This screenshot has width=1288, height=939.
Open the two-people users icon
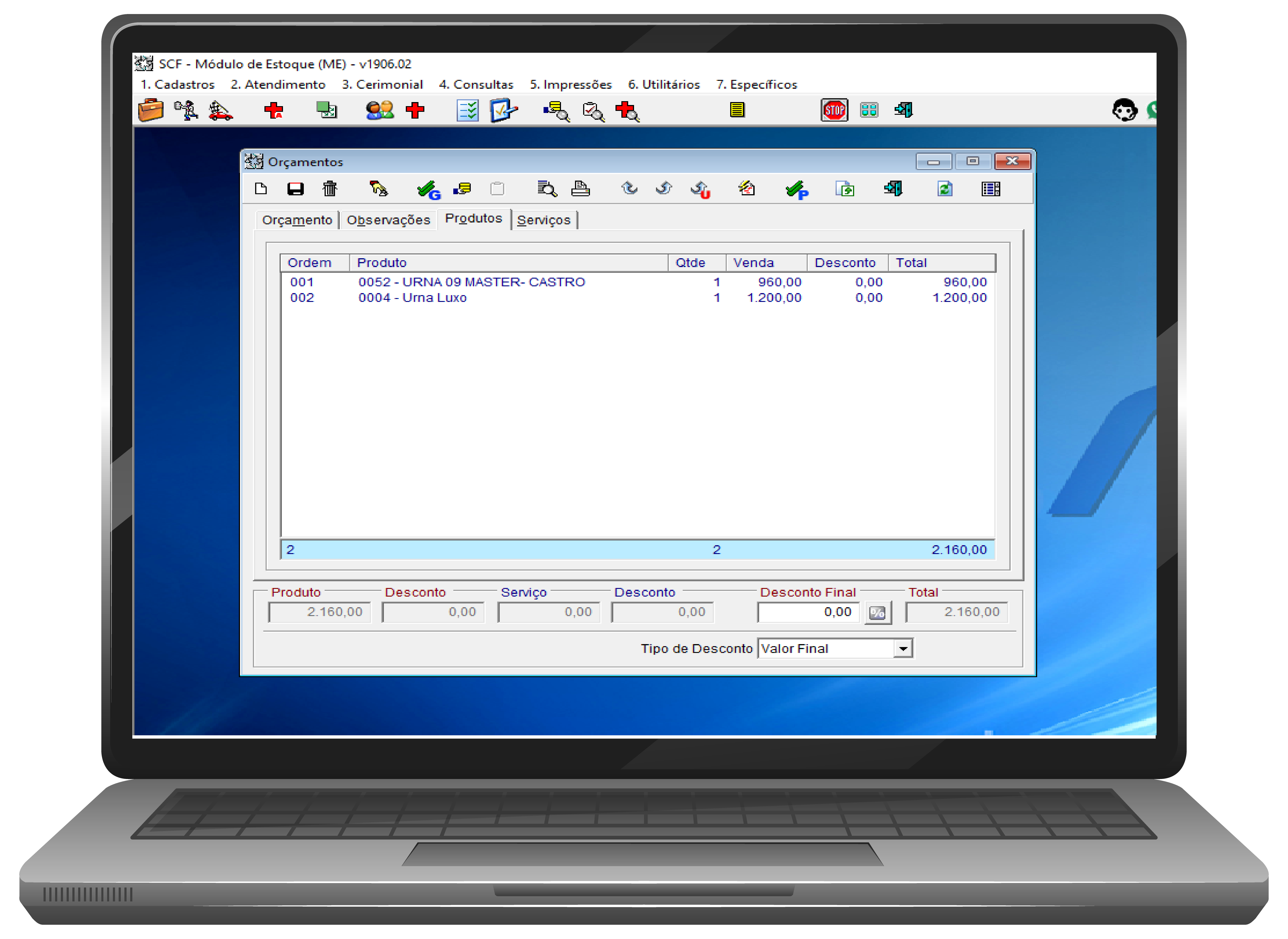pyautogui.click(x=380, y=110)
